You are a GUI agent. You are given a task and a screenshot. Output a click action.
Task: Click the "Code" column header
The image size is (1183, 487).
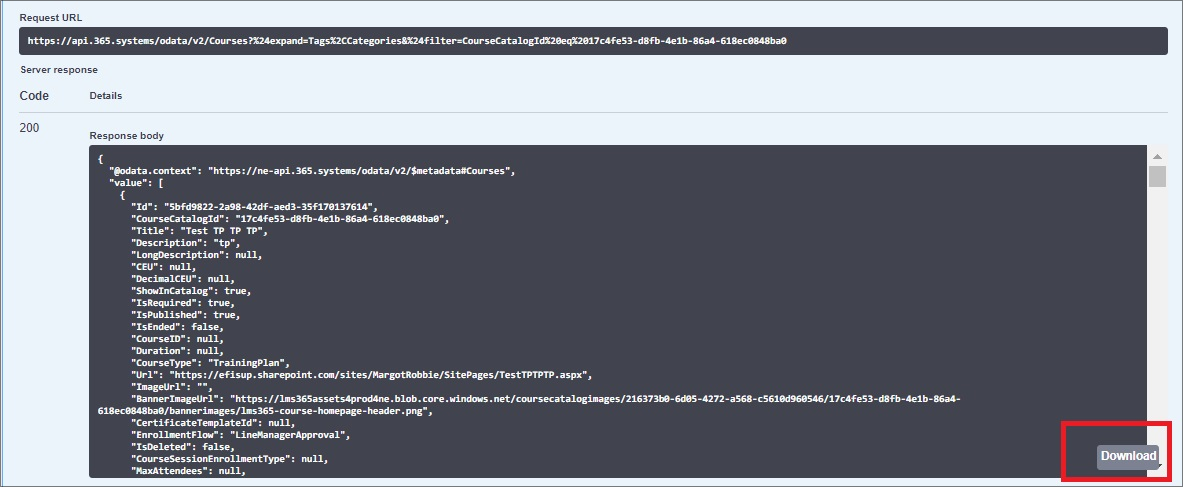(x=34, y=95)
